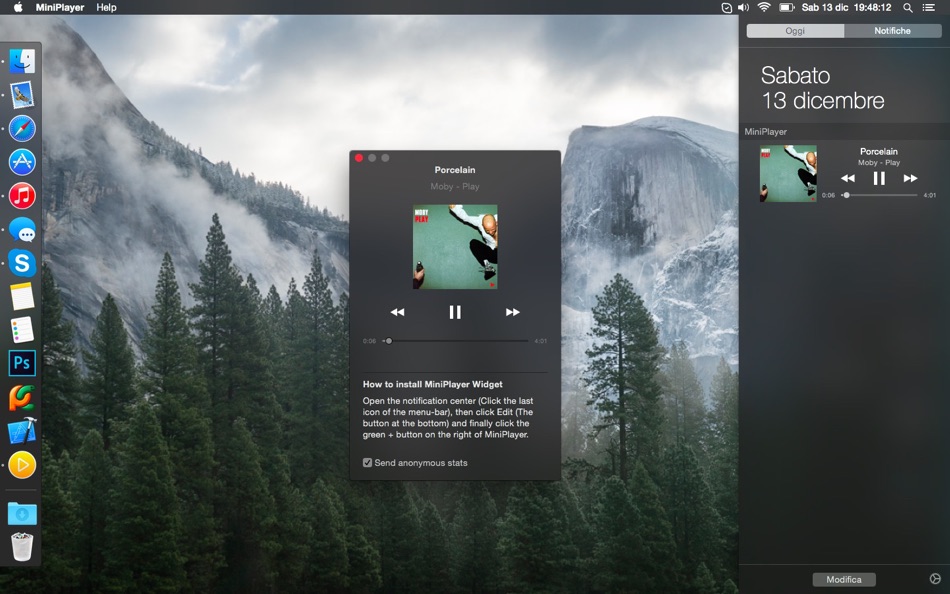
Task: Open the App Store from the Dock
Action: (22, 161)
